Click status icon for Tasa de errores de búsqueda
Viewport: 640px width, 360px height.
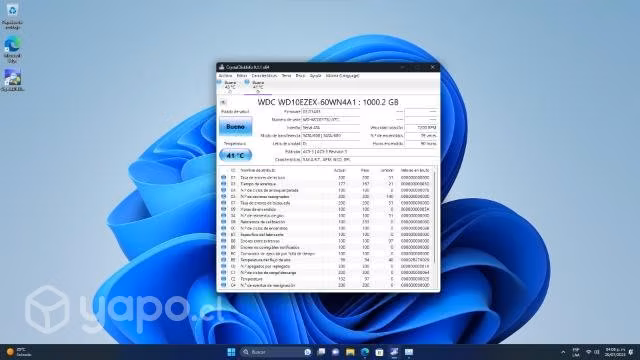click(224, 203)
